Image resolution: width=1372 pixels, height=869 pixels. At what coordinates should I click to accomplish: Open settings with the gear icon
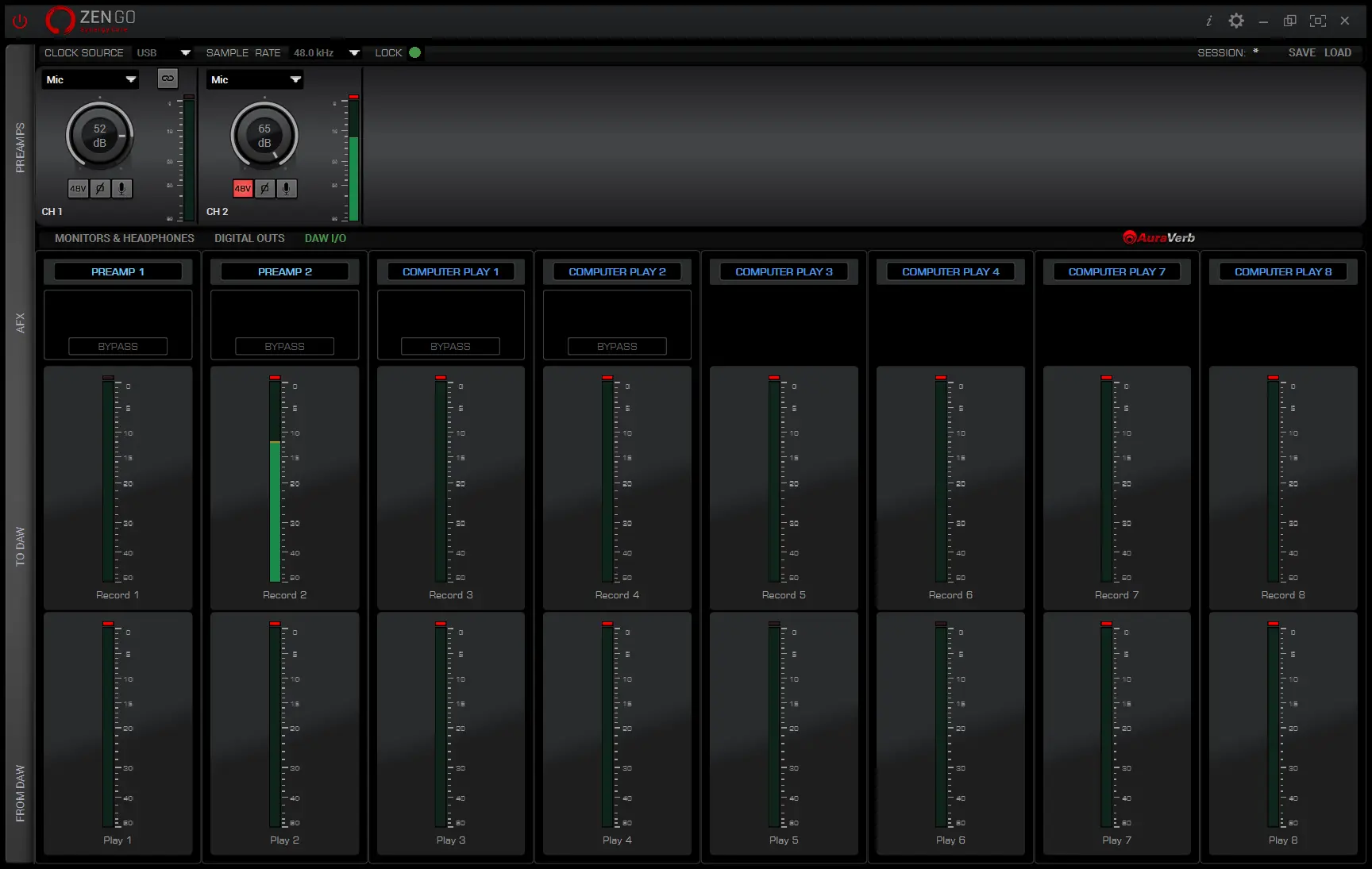[1236, 21]
